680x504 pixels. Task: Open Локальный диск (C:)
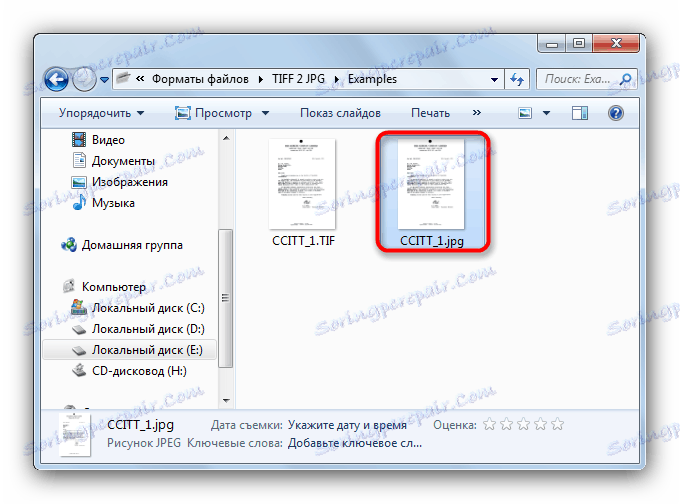(x=148, y=308)
